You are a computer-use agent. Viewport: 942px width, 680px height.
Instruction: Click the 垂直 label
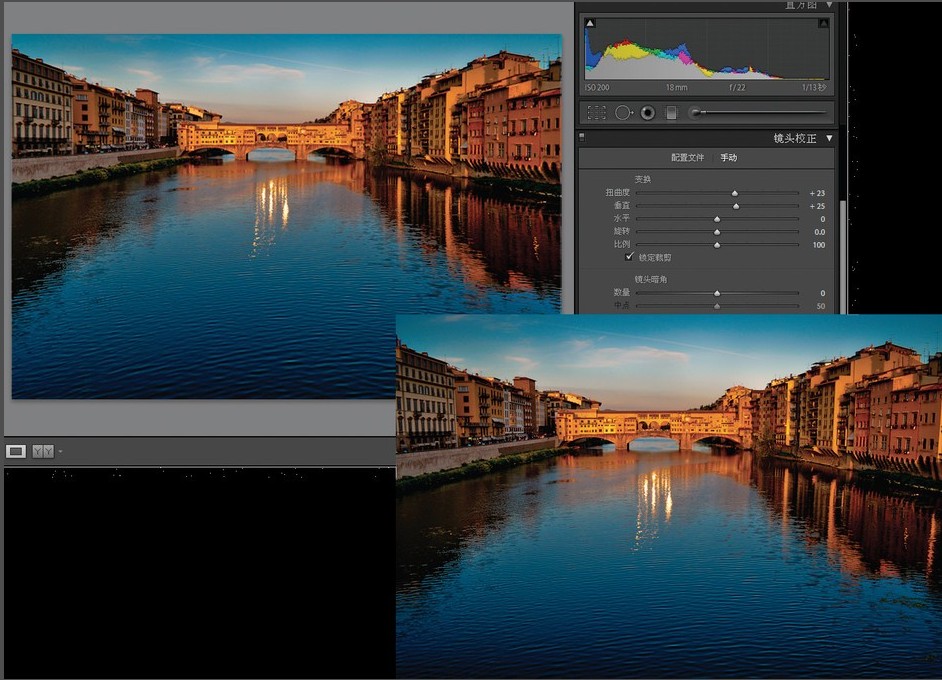(622, 205)
